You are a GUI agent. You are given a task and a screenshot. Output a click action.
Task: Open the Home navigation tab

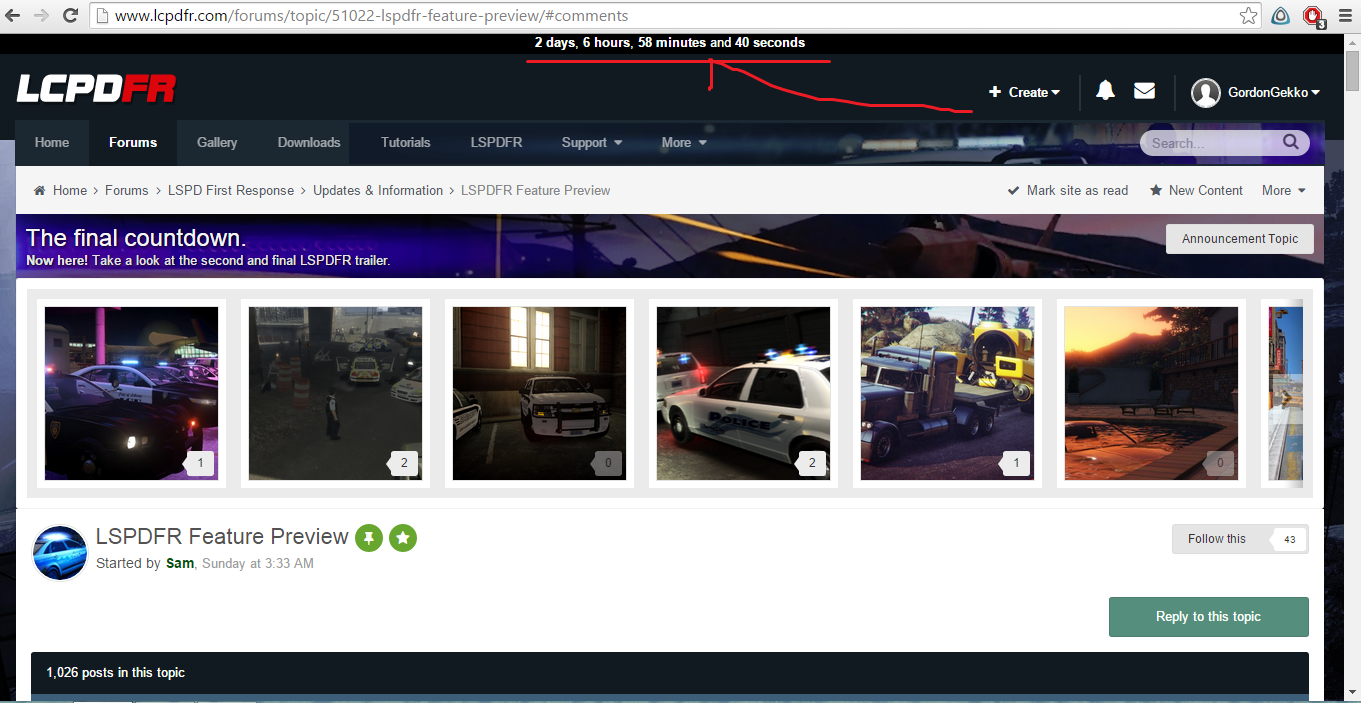point(52,142)
